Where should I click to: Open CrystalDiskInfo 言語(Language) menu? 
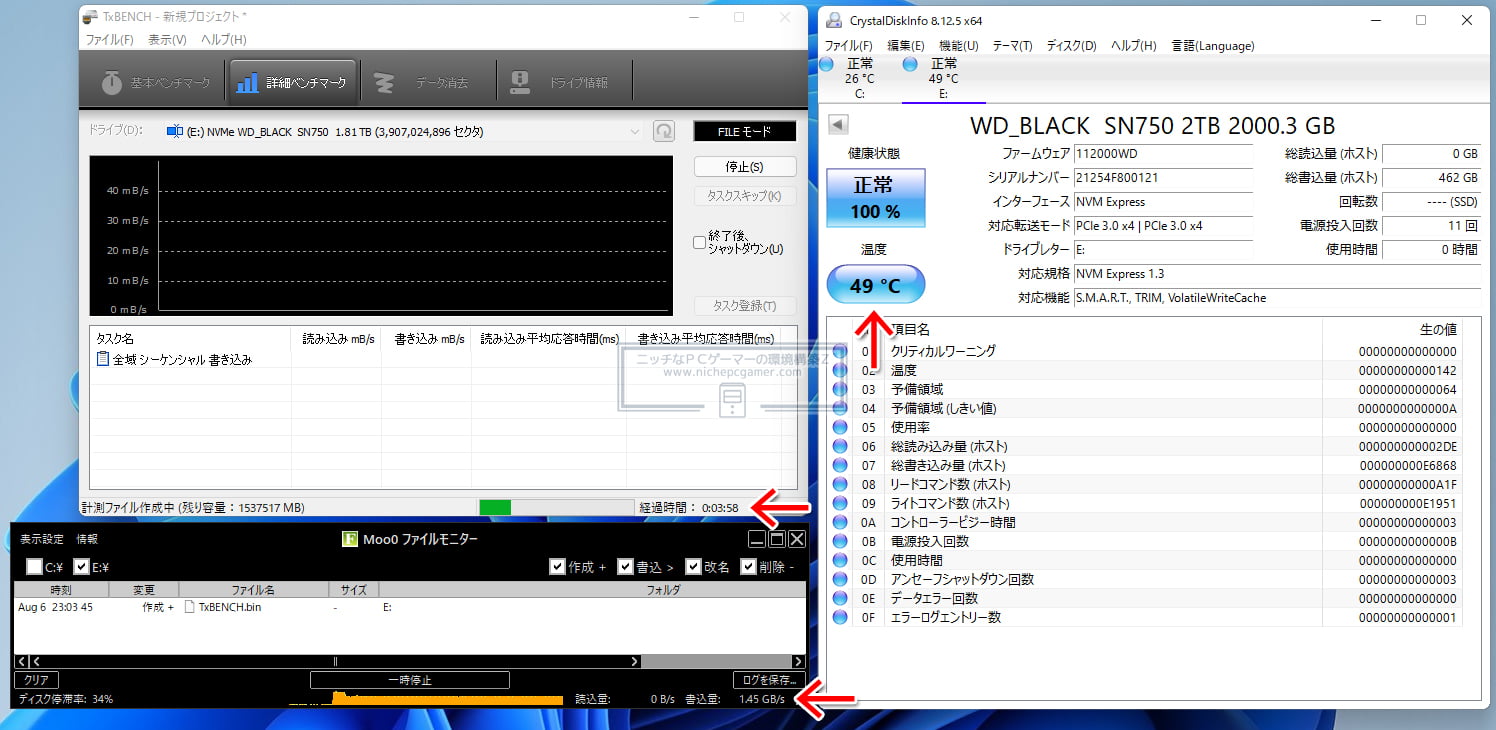pyautogui.click(x=1213, y=46)
